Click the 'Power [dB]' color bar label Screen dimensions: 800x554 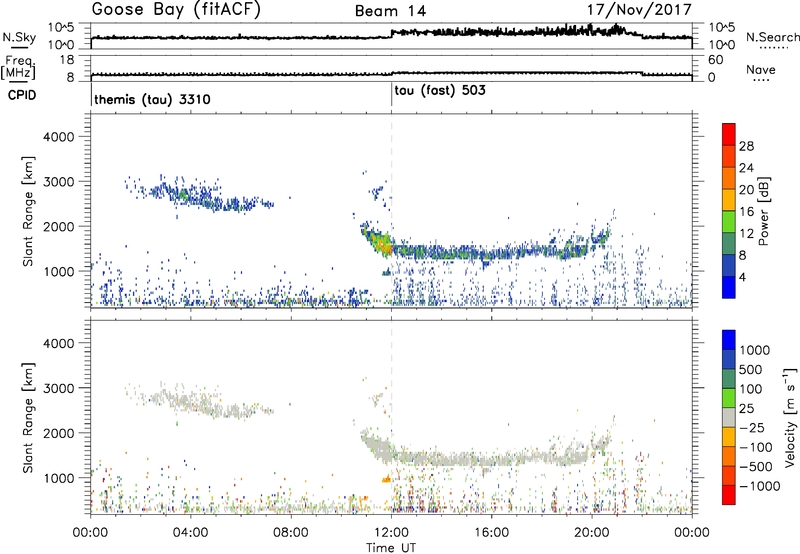pos(764,211)
